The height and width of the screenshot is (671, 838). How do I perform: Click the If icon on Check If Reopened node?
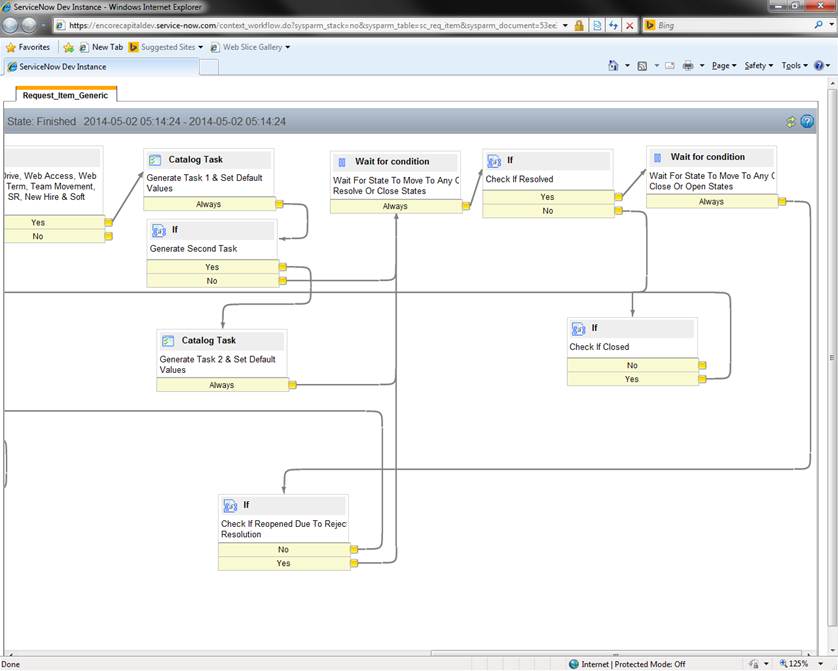point(229,505)
